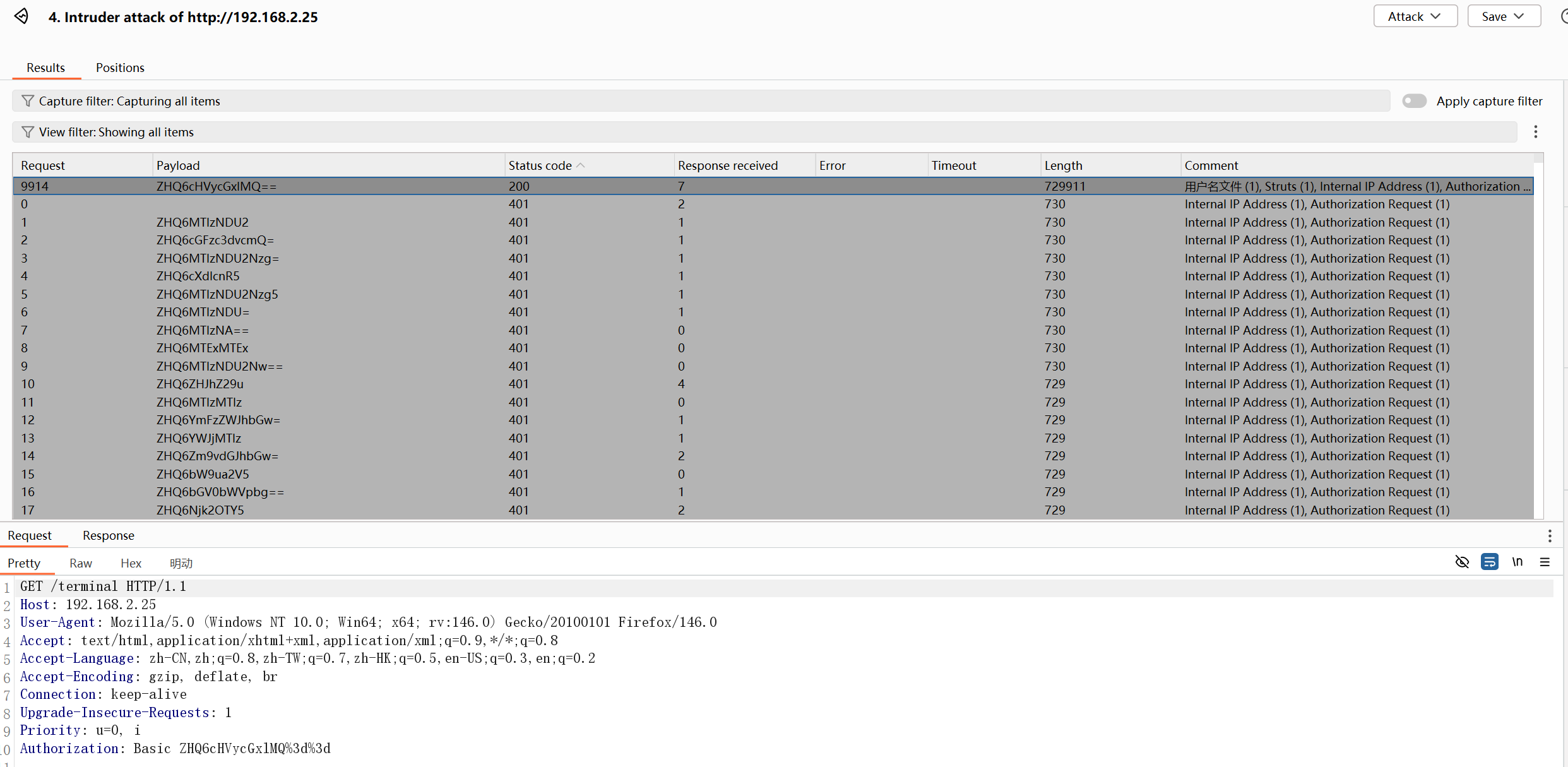This screenshot has width=1568, height=767.
Task: Toggle the line wrap button in editor
Action: click(x=1489, y=562)
